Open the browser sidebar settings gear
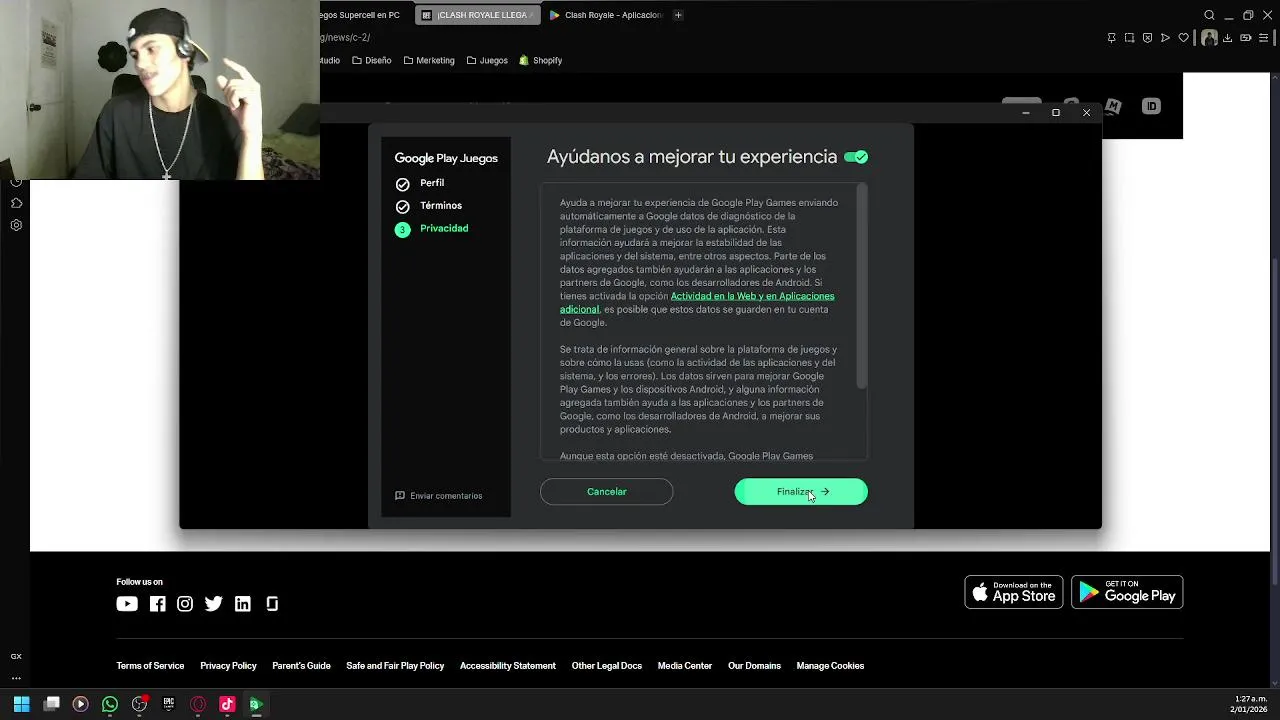 [16, 225]
